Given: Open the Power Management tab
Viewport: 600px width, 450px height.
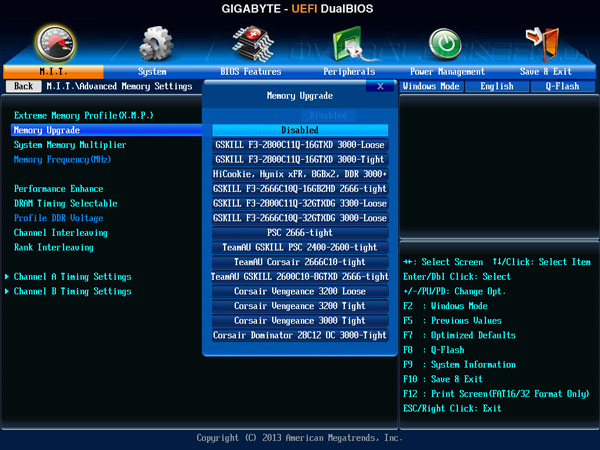Looking at the screenshot, I should tap(447, 72).
